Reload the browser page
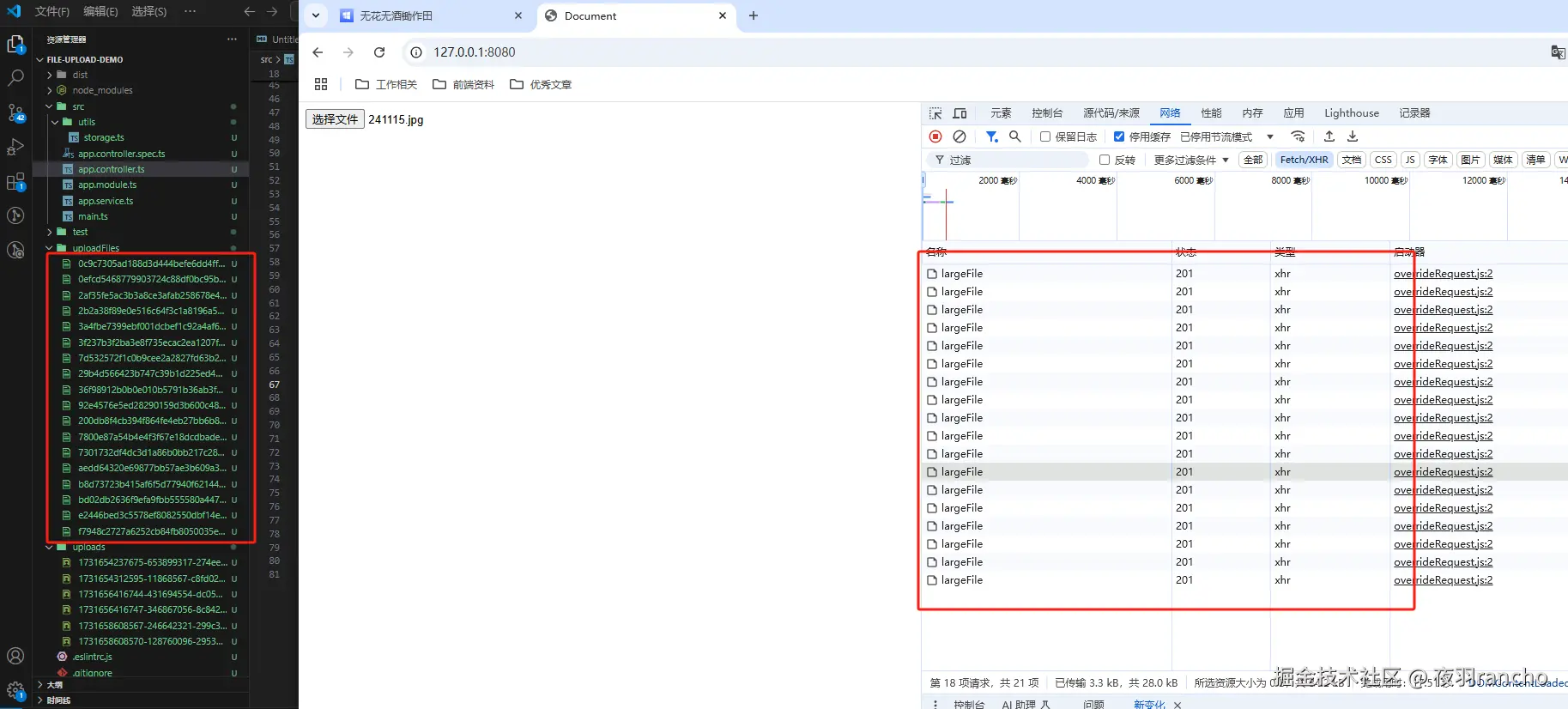Viewport: 1568px width, 709px height. point(379,52)
